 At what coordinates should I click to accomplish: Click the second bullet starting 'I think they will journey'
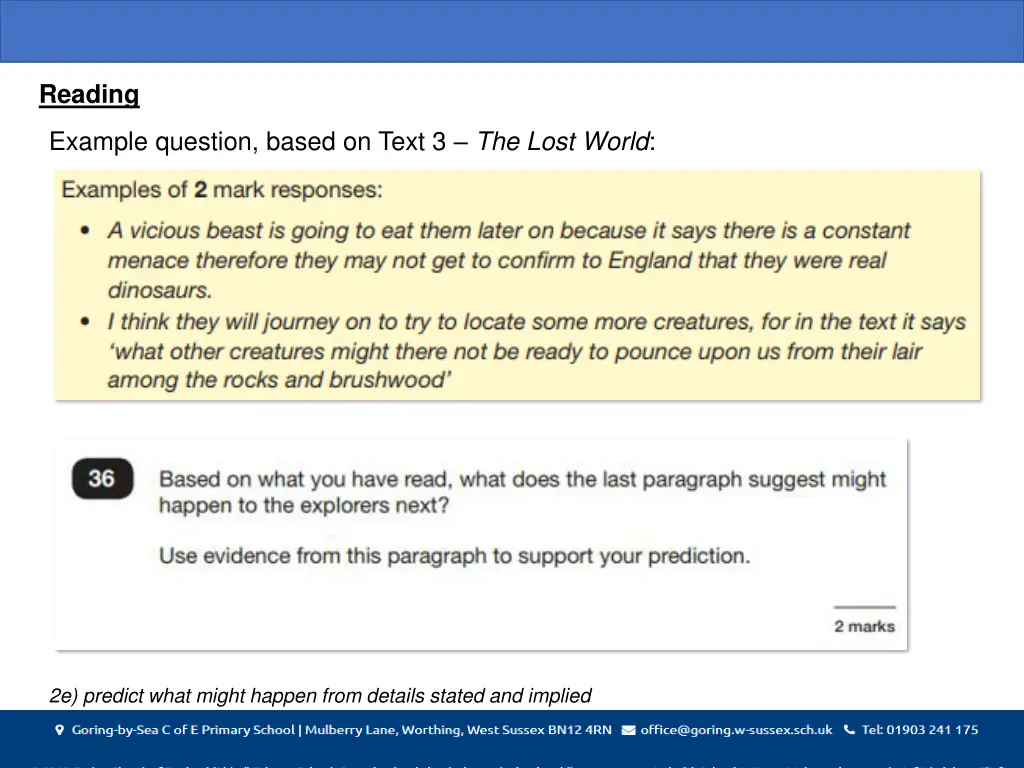[536, 351]
